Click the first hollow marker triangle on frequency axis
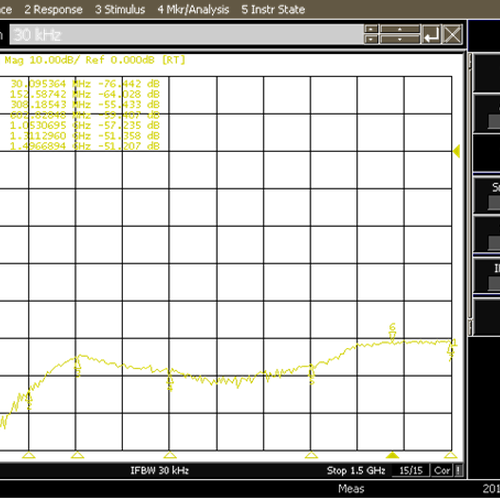Screen dimensions: 500x500 click(x=29, y=455)
